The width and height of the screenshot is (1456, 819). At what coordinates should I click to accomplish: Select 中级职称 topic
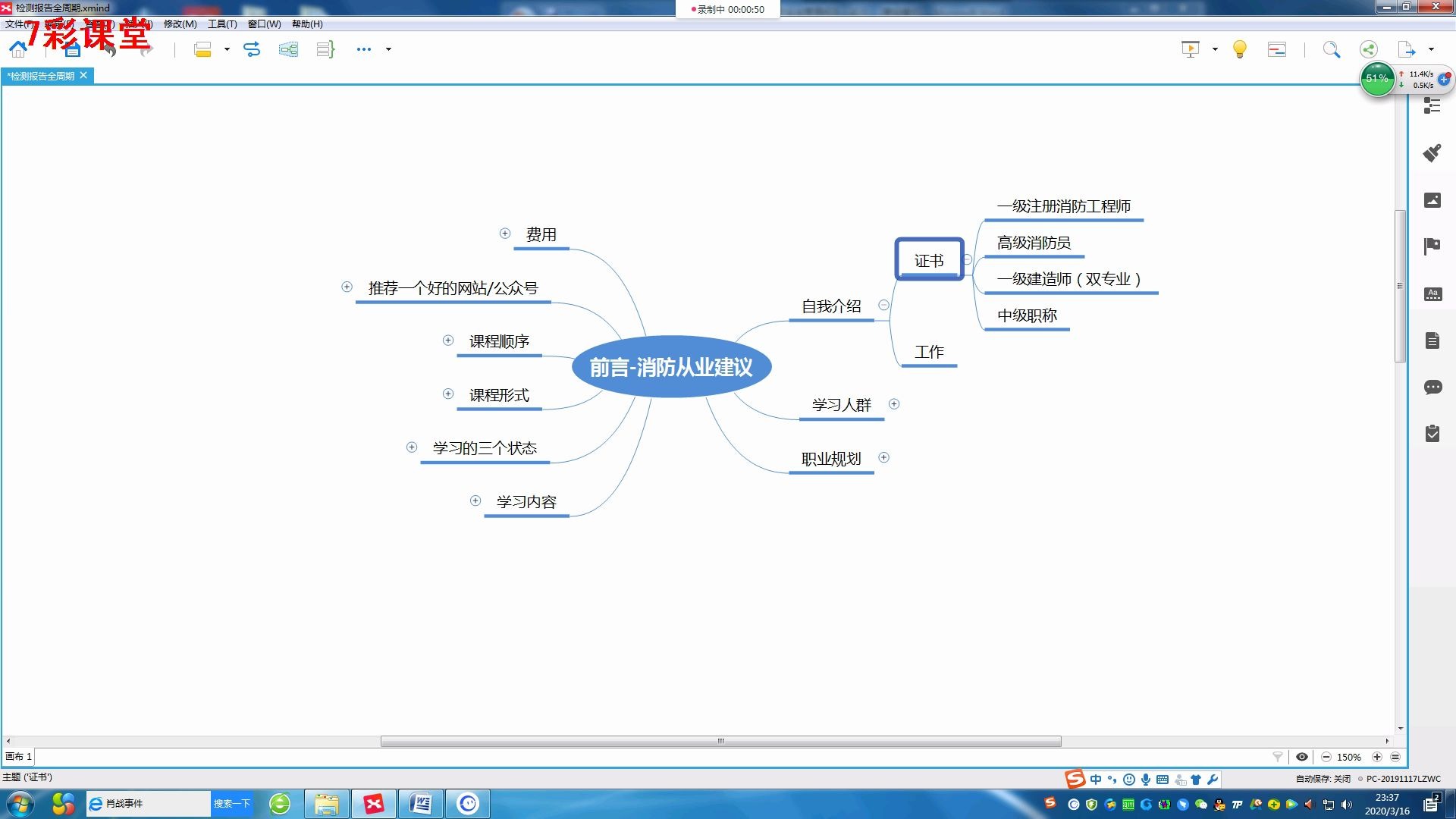[x=1027, y=315]
